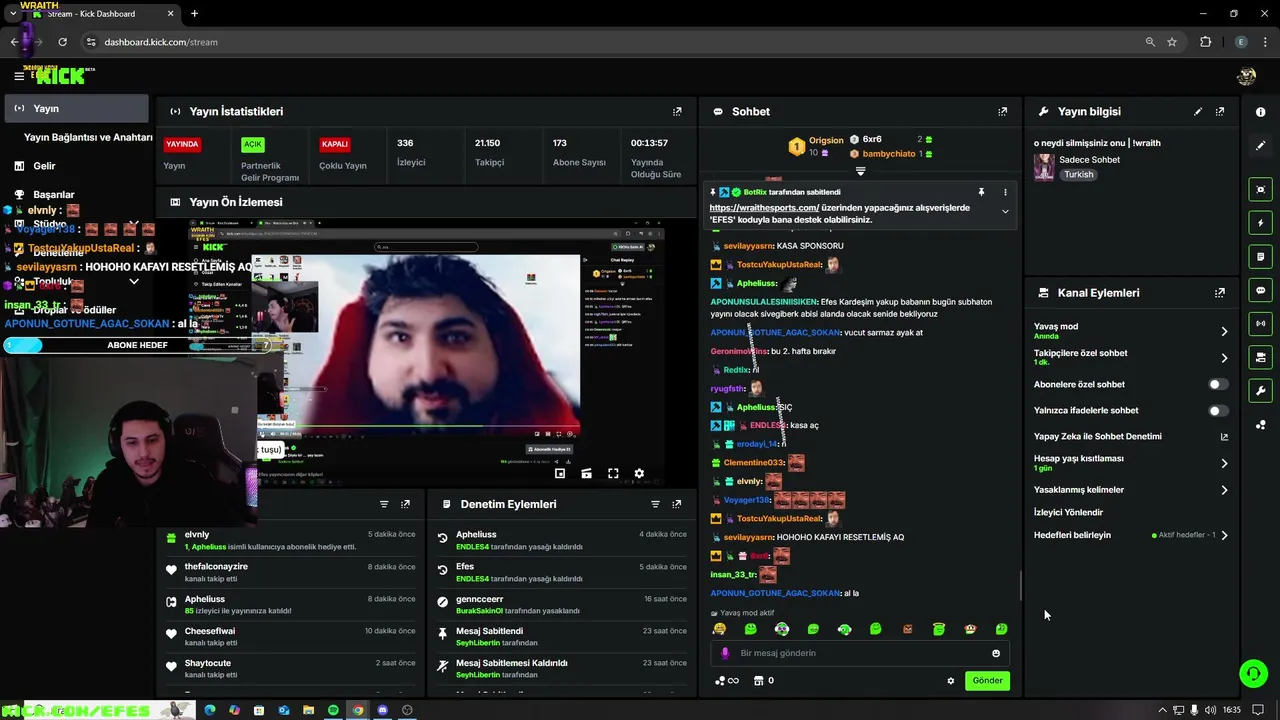Open Spotify from the taskbar
The image size is (1280, 720).
tap(333, 710)
